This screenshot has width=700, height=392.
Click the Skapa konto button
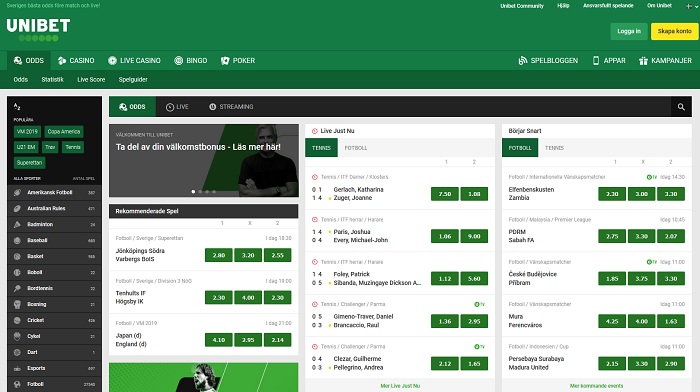(675, 31)
